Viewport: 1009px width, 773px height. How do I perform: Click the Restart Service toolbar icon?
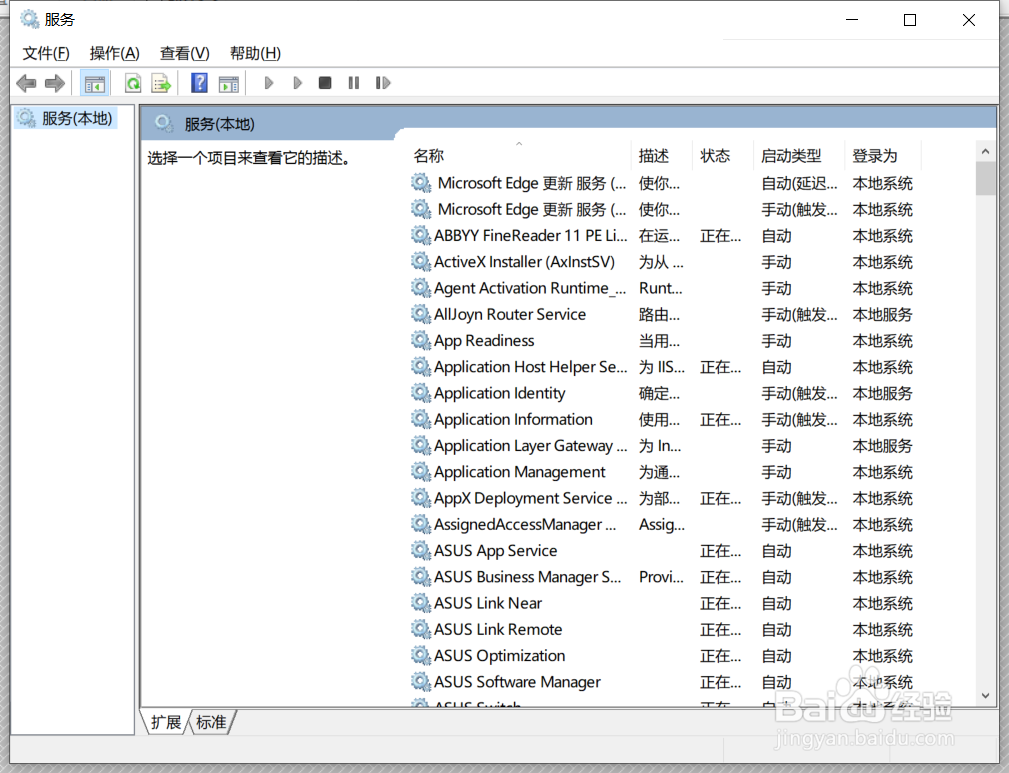pos(383,82)
